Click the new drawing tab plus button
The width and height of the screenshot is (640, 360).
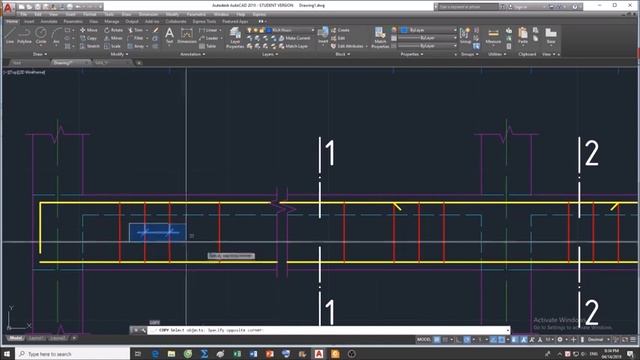coord(139,63)
